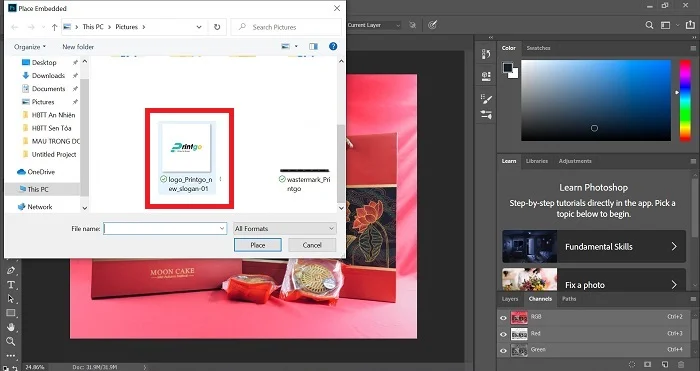Screen dimensions: 700x371
Task: Switch to the Libraries tab
Action: (x=537, y=161)
